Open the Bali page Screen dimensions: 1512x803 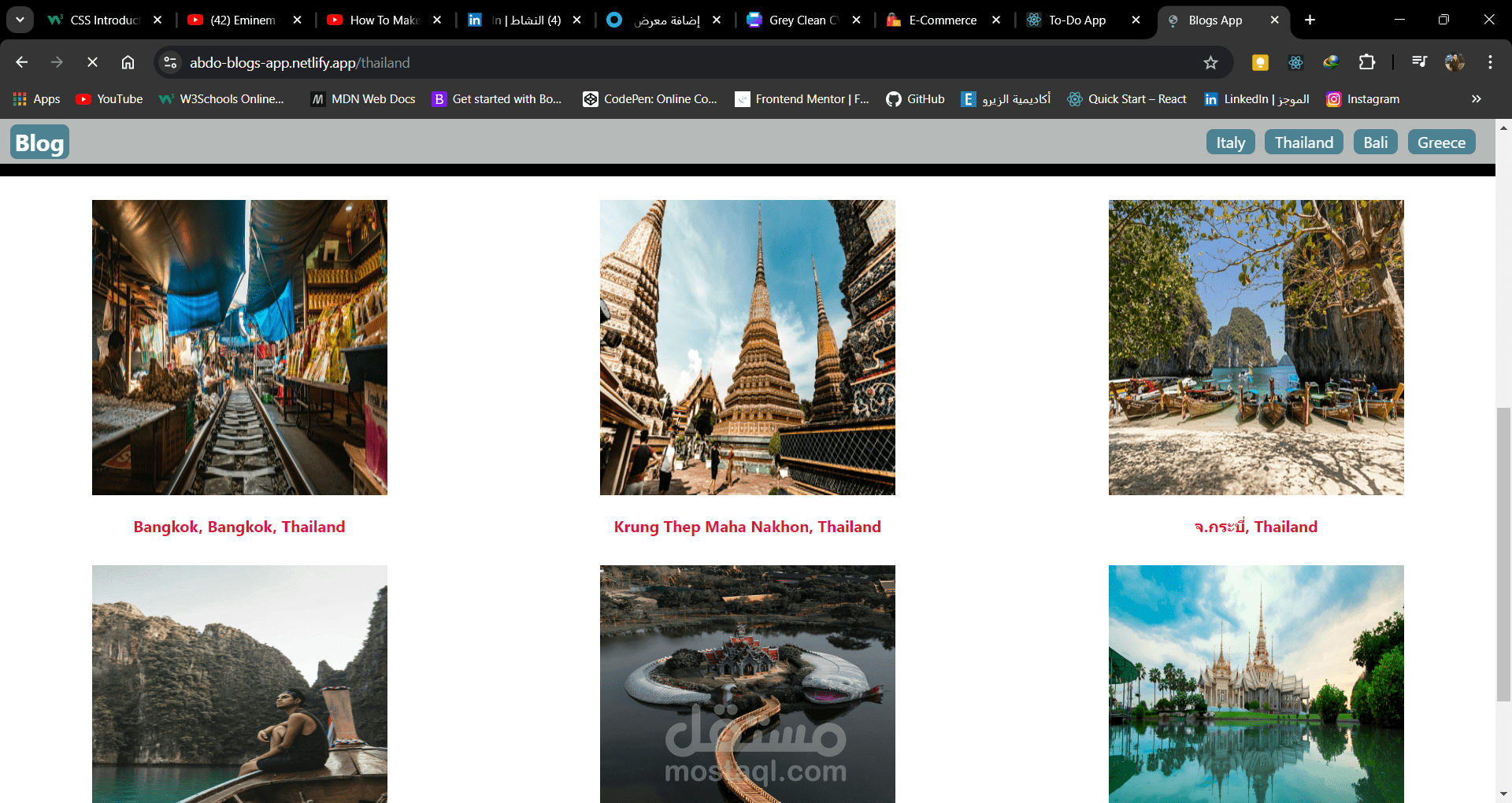pyautogui.click(x=1376, y=142)
